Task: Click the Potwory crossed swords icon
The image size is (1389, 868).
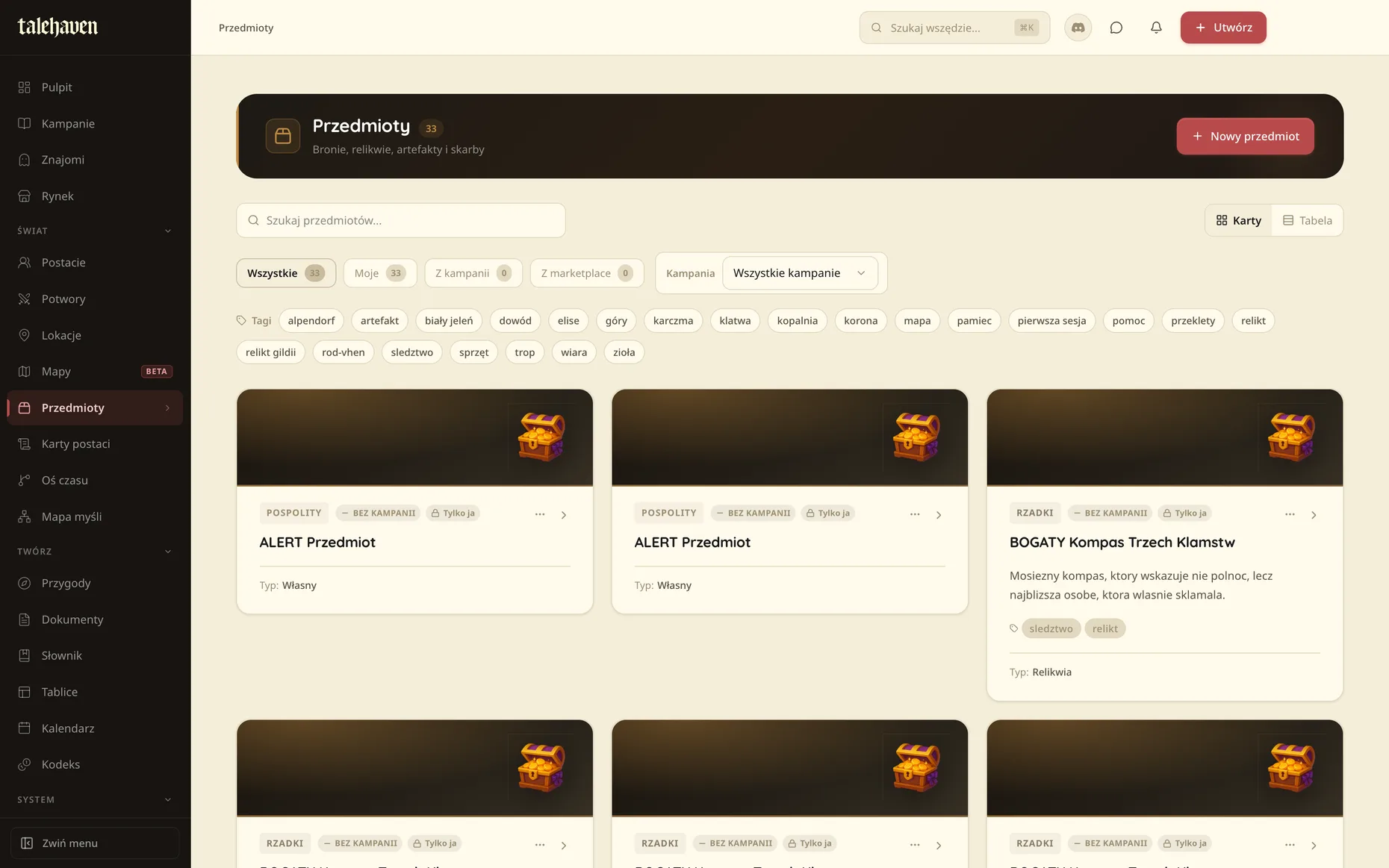Action: 25,299
